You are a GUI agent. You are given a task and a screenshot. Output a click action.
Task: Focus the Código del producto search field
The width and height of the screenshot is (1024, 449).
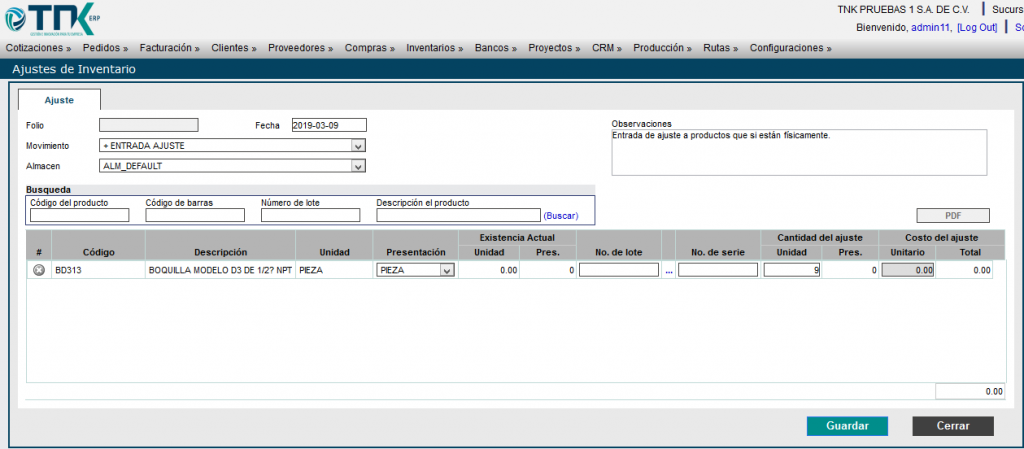tap(79, 215)
